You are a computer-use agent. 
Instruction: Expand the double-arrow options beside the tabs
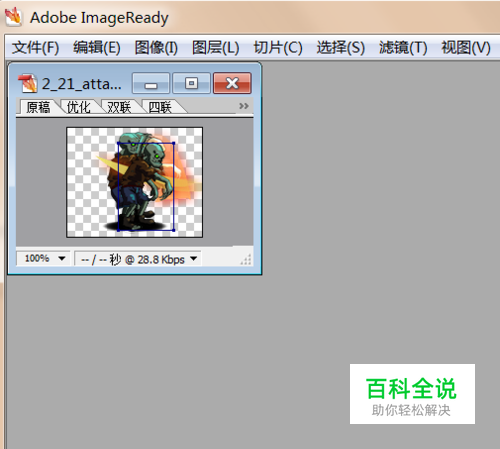[244, 106]
